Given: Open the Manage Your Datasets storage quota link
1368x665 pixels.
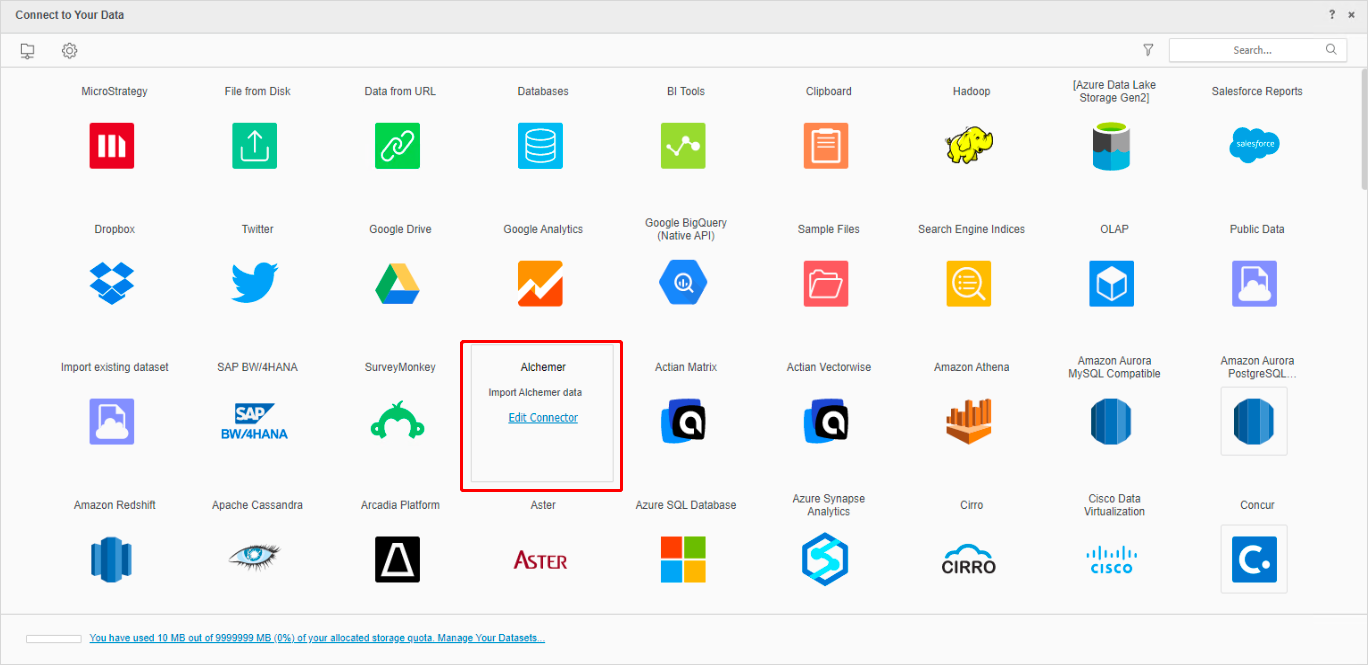Looking at the screenshot, I should point(317,638).
